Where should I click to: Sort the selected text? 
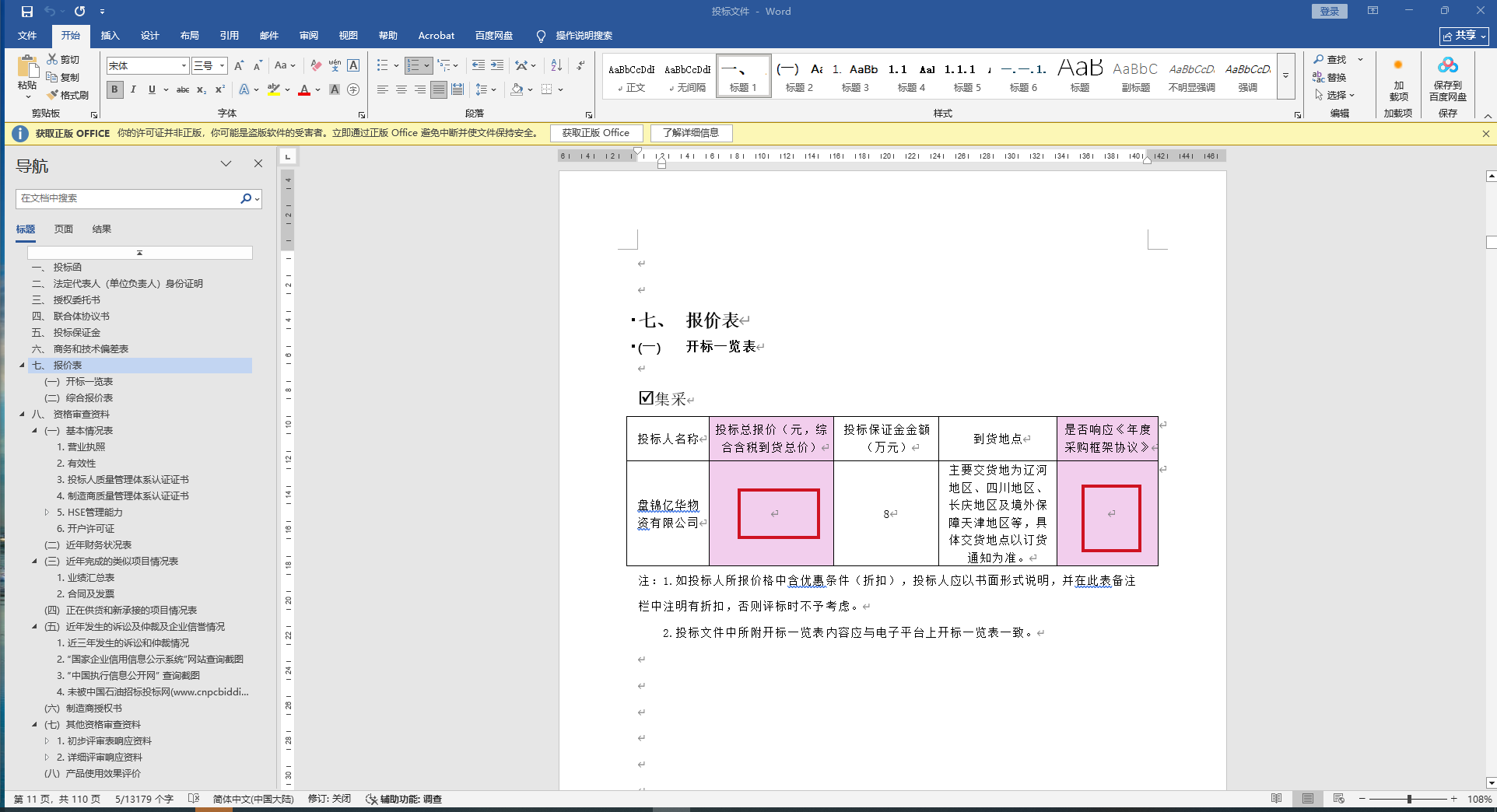click(x=556, y=66)
